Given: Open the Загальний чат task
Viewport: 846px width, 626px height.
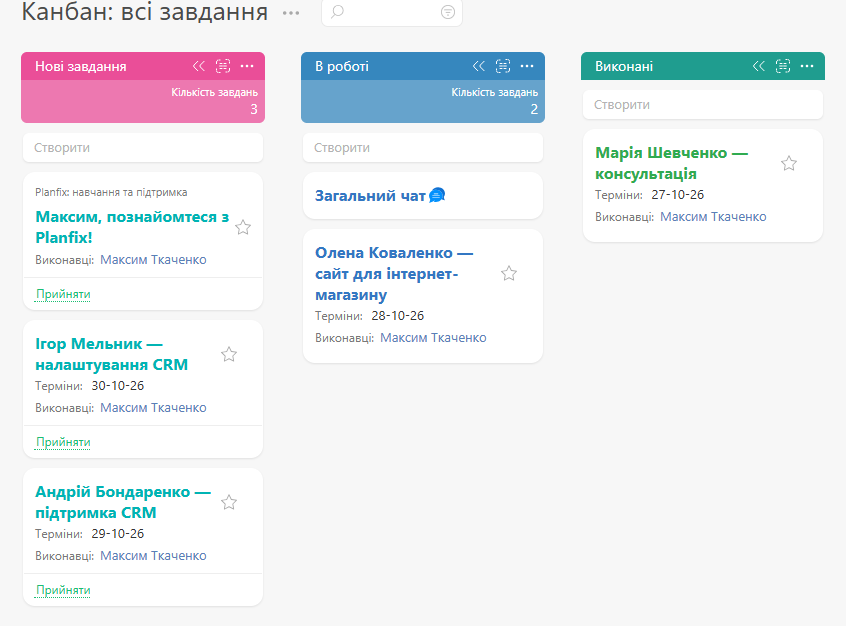Looking at the screenshot, I should point(370,195).
